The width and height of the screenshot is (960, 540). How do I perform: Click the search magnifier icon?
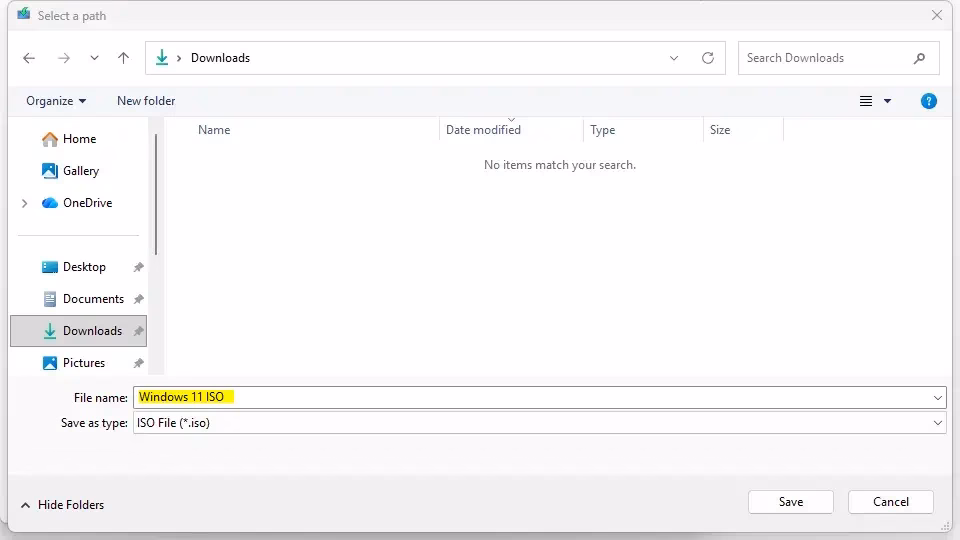919,58
